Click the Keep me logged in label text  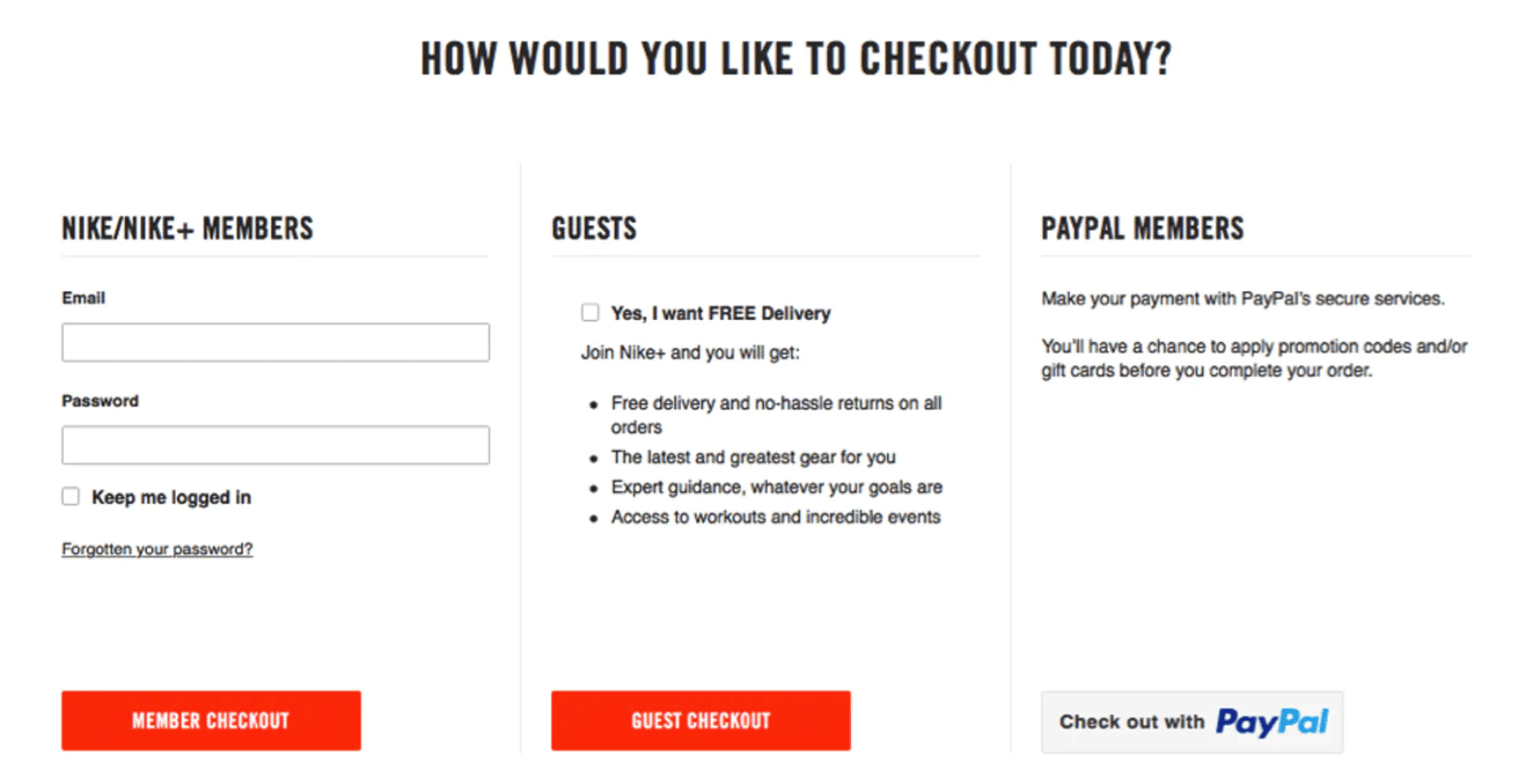coord(171,498)
